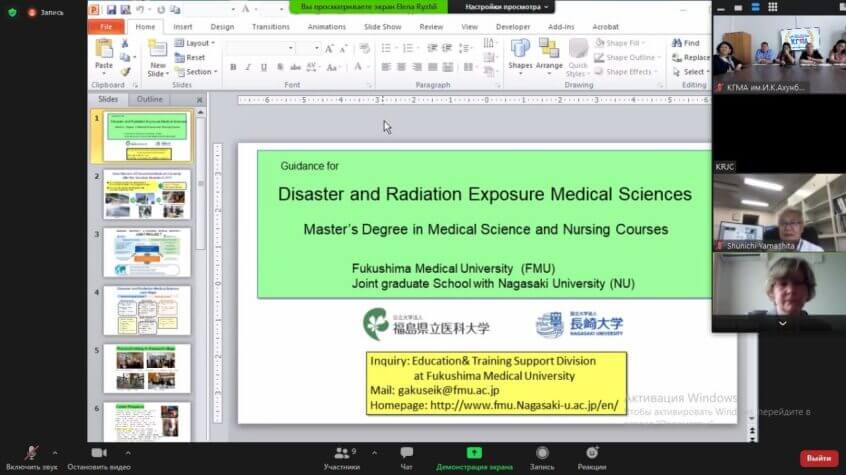Toggle bold formatting in Font group
The width and height of the screenshot is (846, 475).
pos(233,67)
